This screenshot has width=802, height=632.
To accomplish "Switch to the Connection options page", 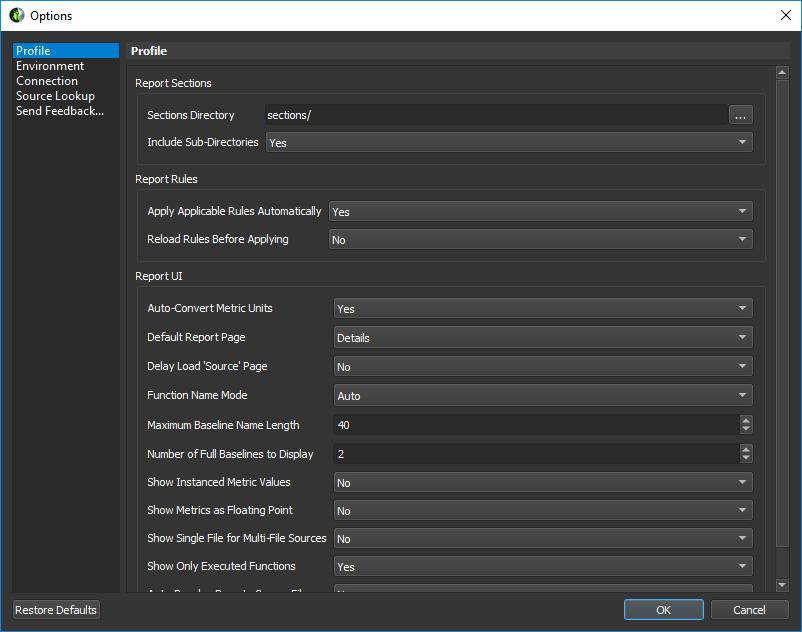I will click(x=47, y=81).
